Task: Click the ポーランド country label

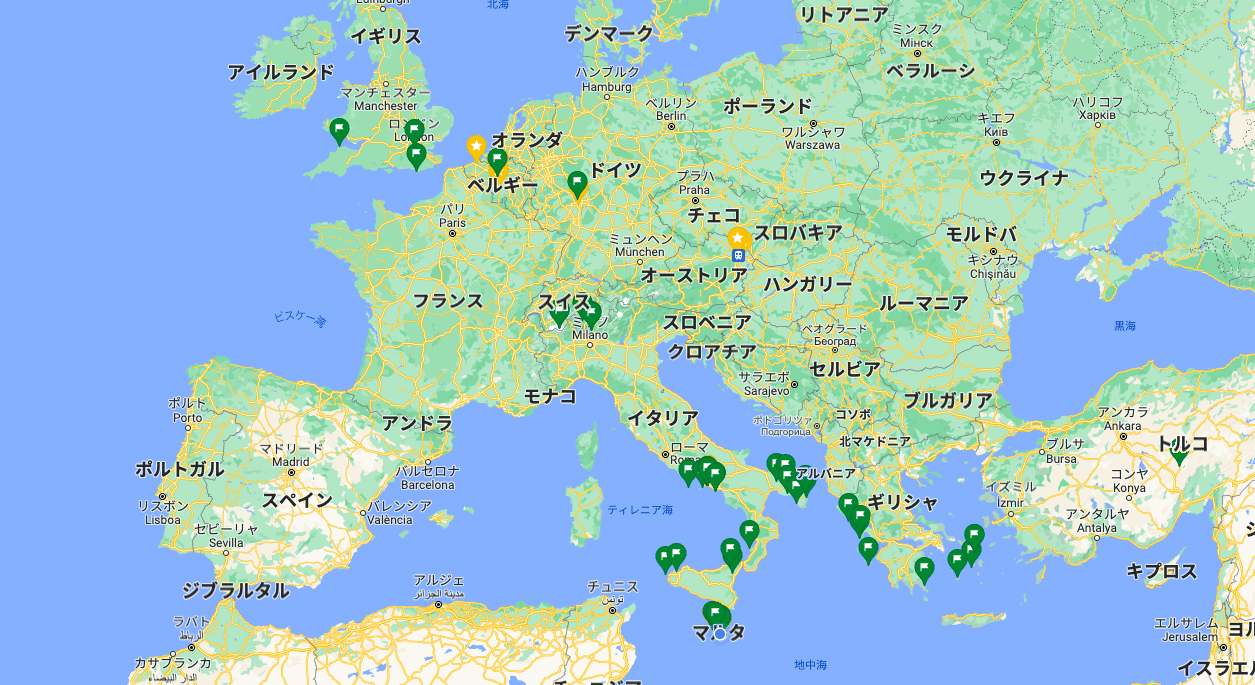Action: (x=767, y=106)
